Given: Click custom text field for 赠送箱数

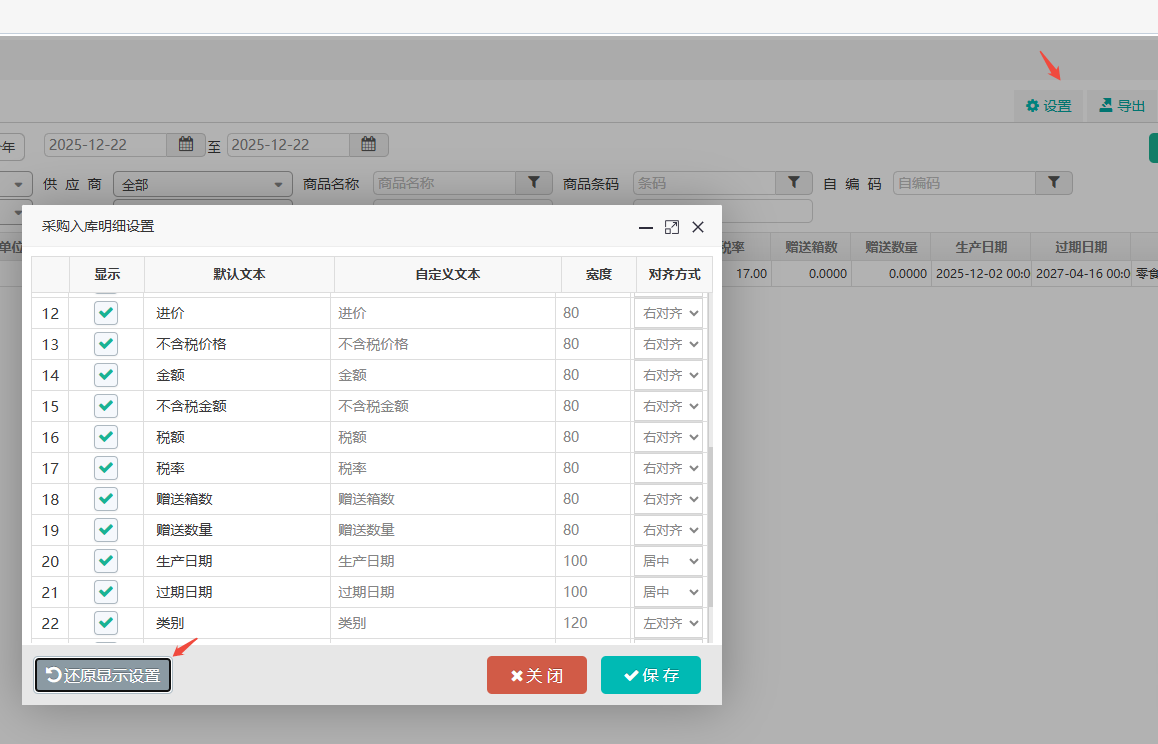Looking at the screenshot, I should (x=442, y=499).
